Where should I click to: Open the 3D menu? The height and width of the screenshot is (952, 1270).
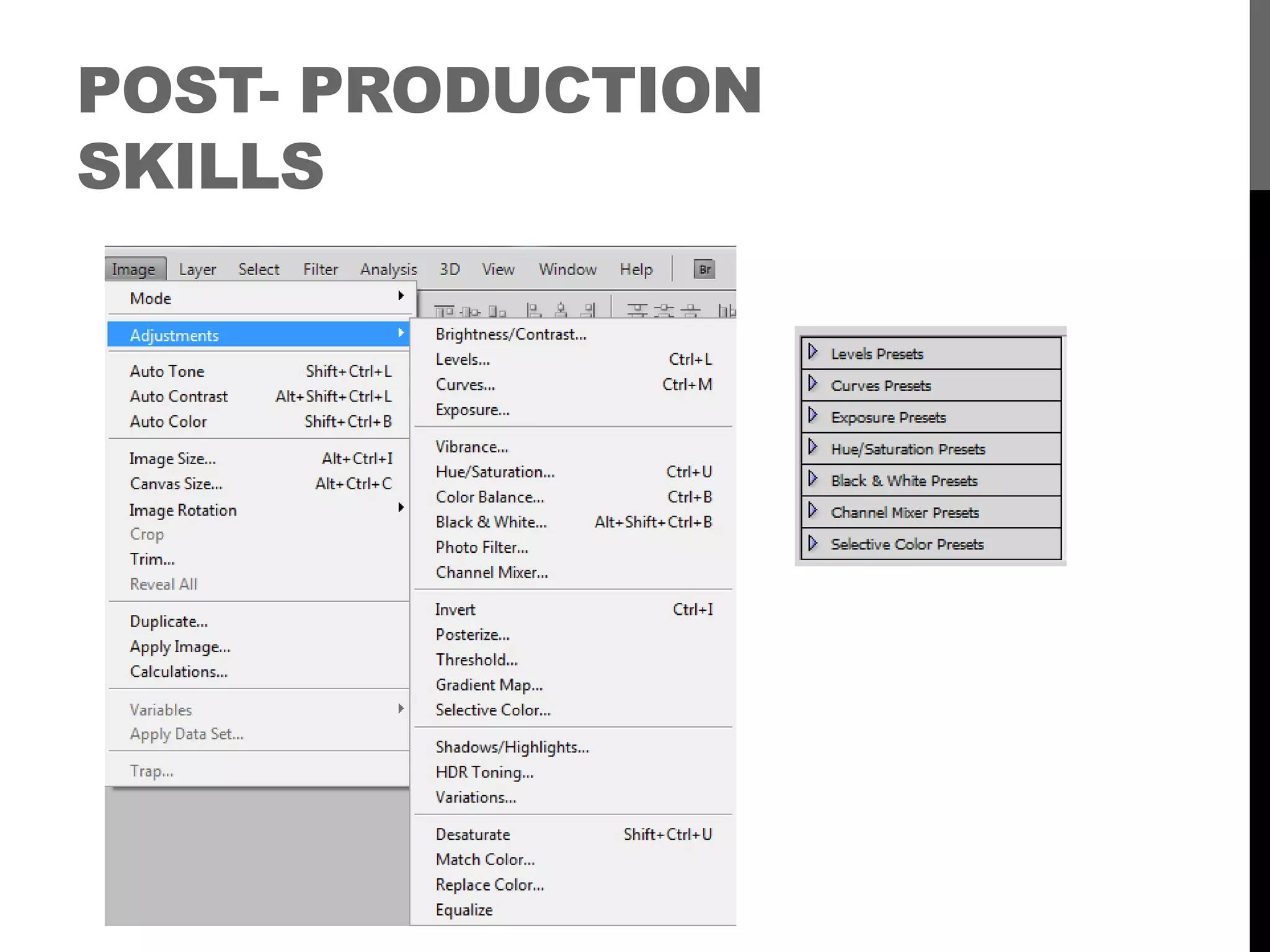pos(450,269)
